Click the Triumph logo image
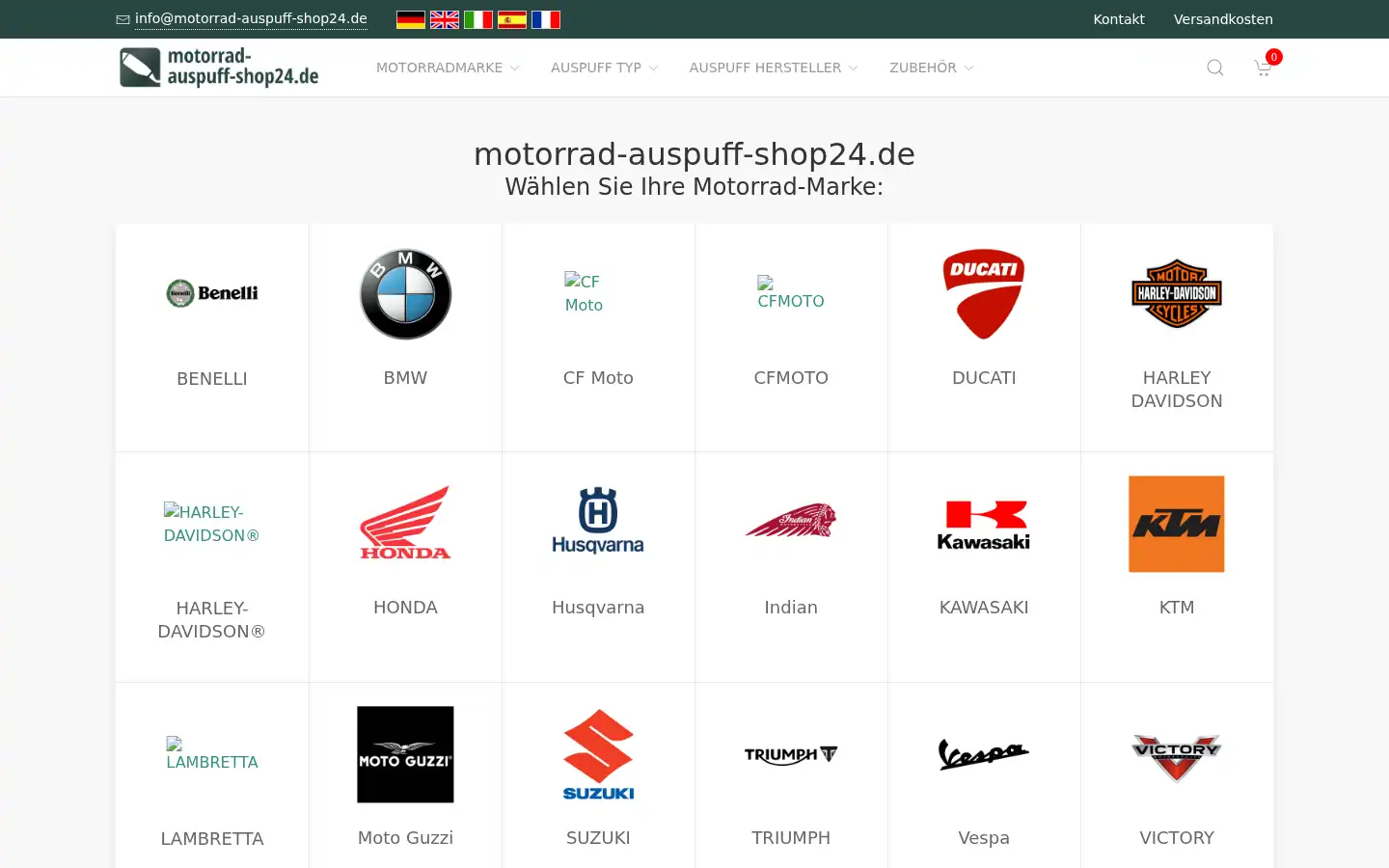The height and width of the screenshot is (868, 1389). point(791,755)
